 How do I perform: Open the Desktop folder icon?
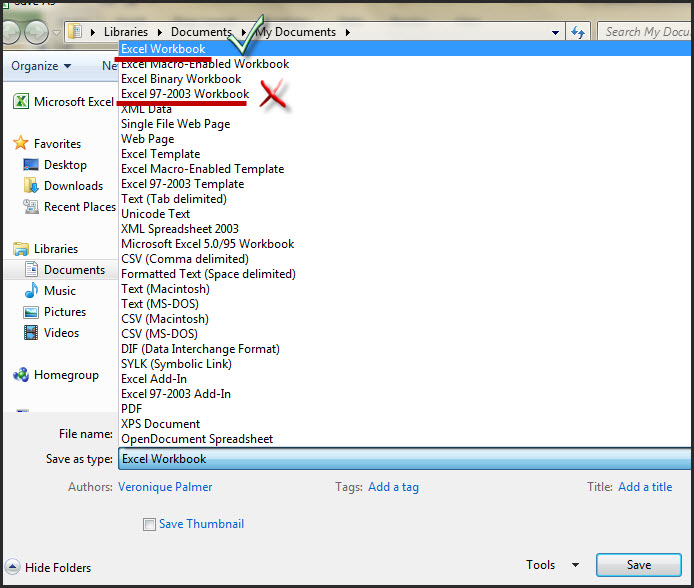tap(30, 165)
